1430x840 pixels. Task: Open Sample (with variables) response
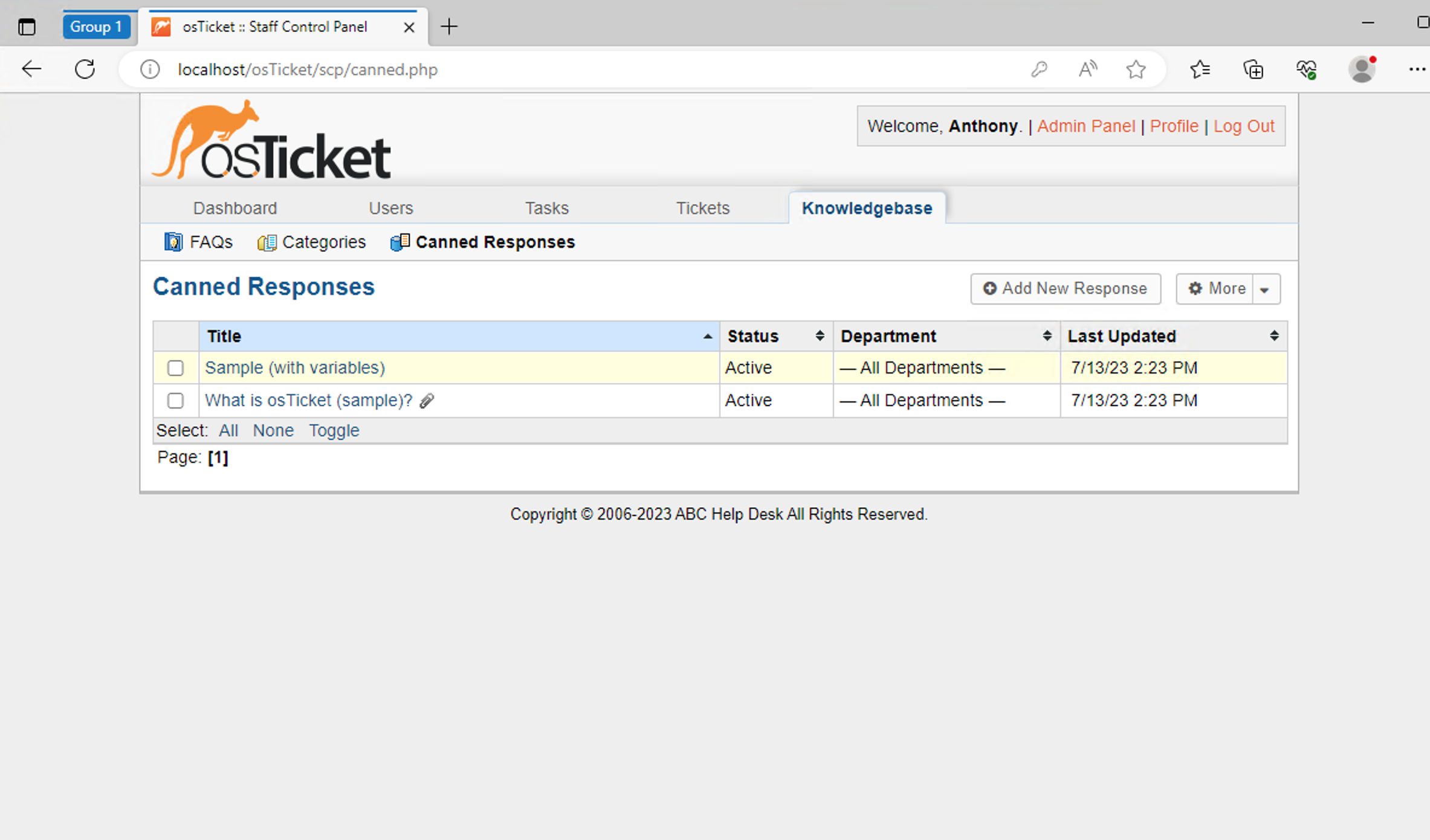pos(294,368)
